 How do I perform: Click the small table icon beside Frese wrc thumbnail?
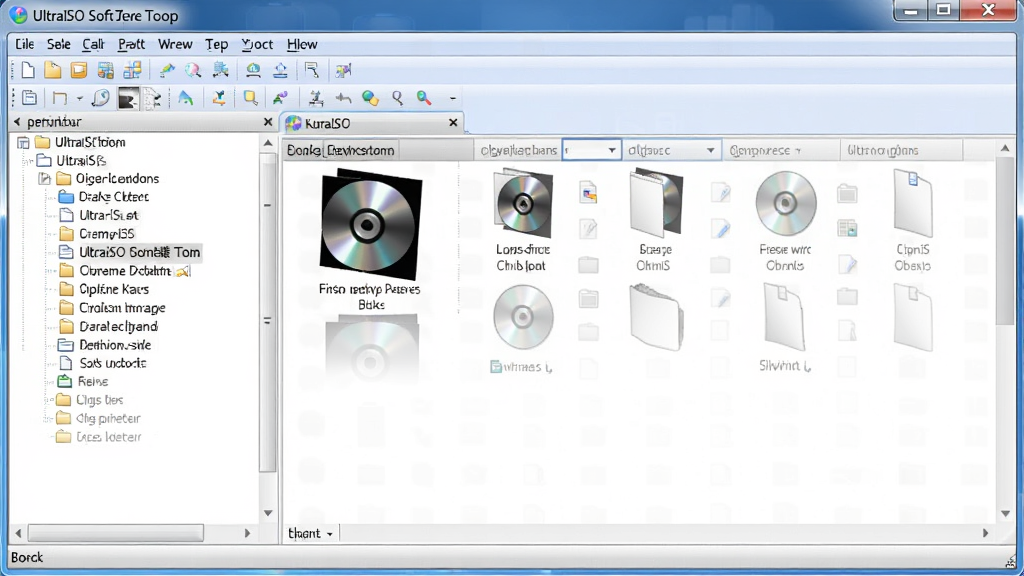(x=848, y=229)
